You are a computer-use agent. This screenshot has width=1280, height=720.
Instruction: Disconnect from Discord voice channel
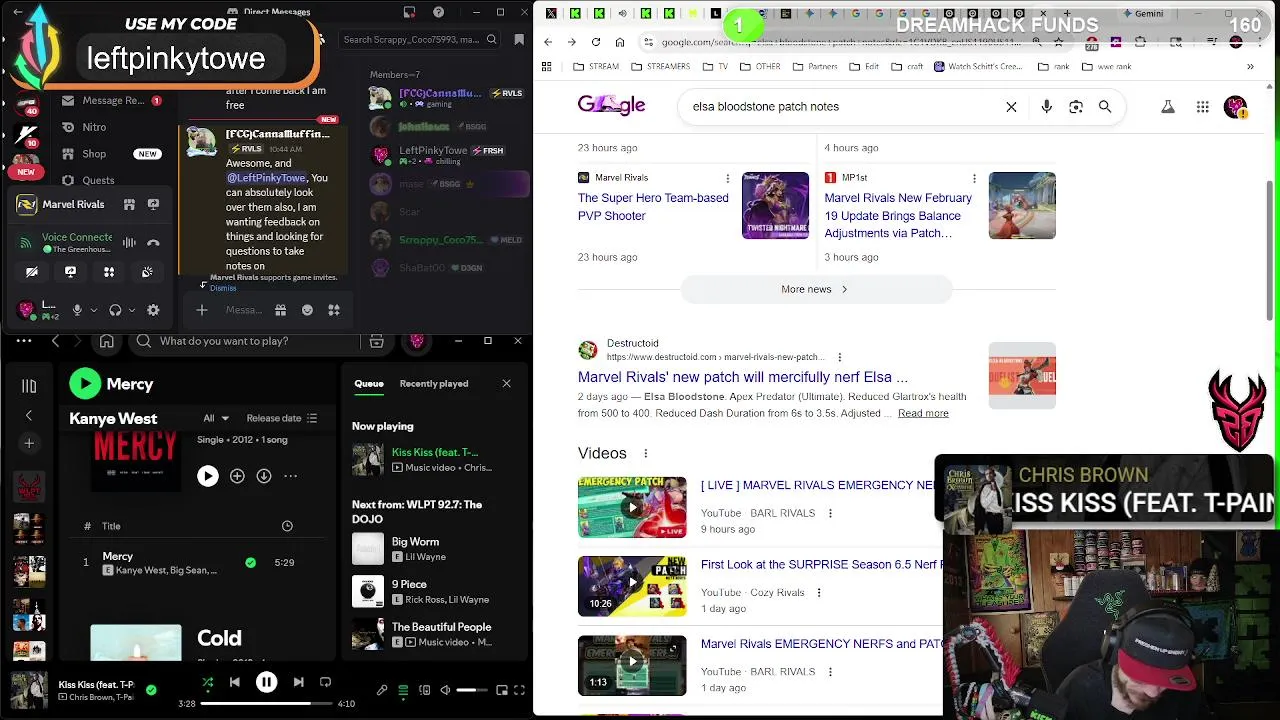click(x=153, y=242)
